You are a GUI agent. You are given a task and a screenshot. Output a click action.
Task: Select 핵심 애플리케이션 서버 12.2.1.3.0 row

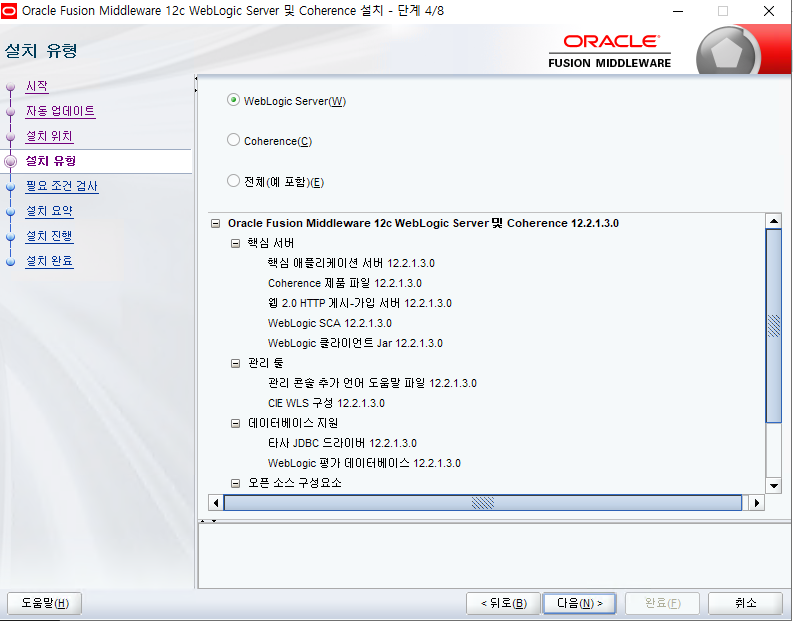point(351,263)
